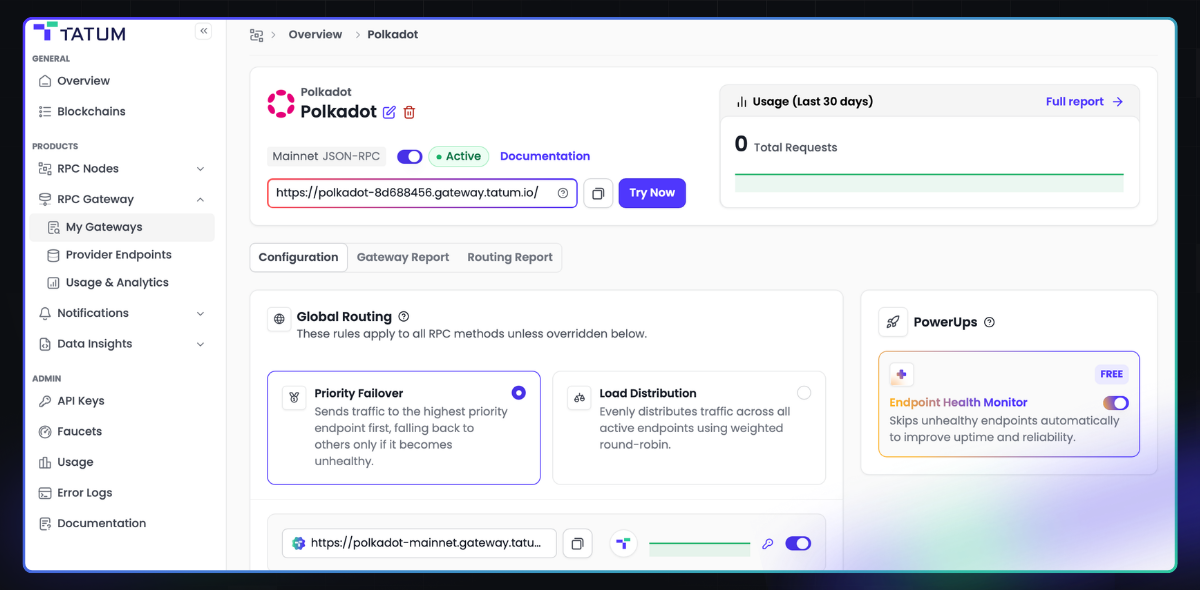Screen dimensions: 1200x590
Task: Click the PowerUps rocket icon
Action: click(x=893, y=322)
